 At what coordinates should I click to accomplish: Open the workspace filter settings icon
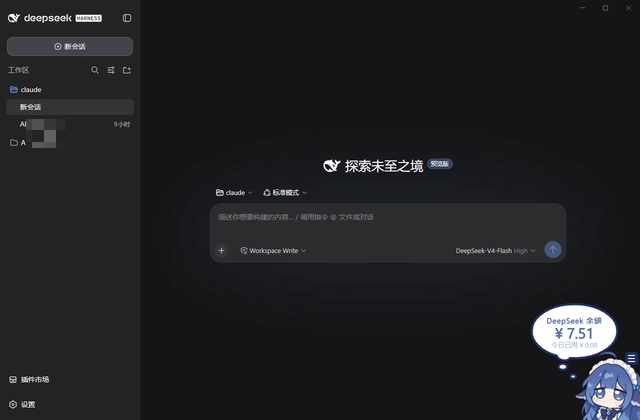(111, 70)
